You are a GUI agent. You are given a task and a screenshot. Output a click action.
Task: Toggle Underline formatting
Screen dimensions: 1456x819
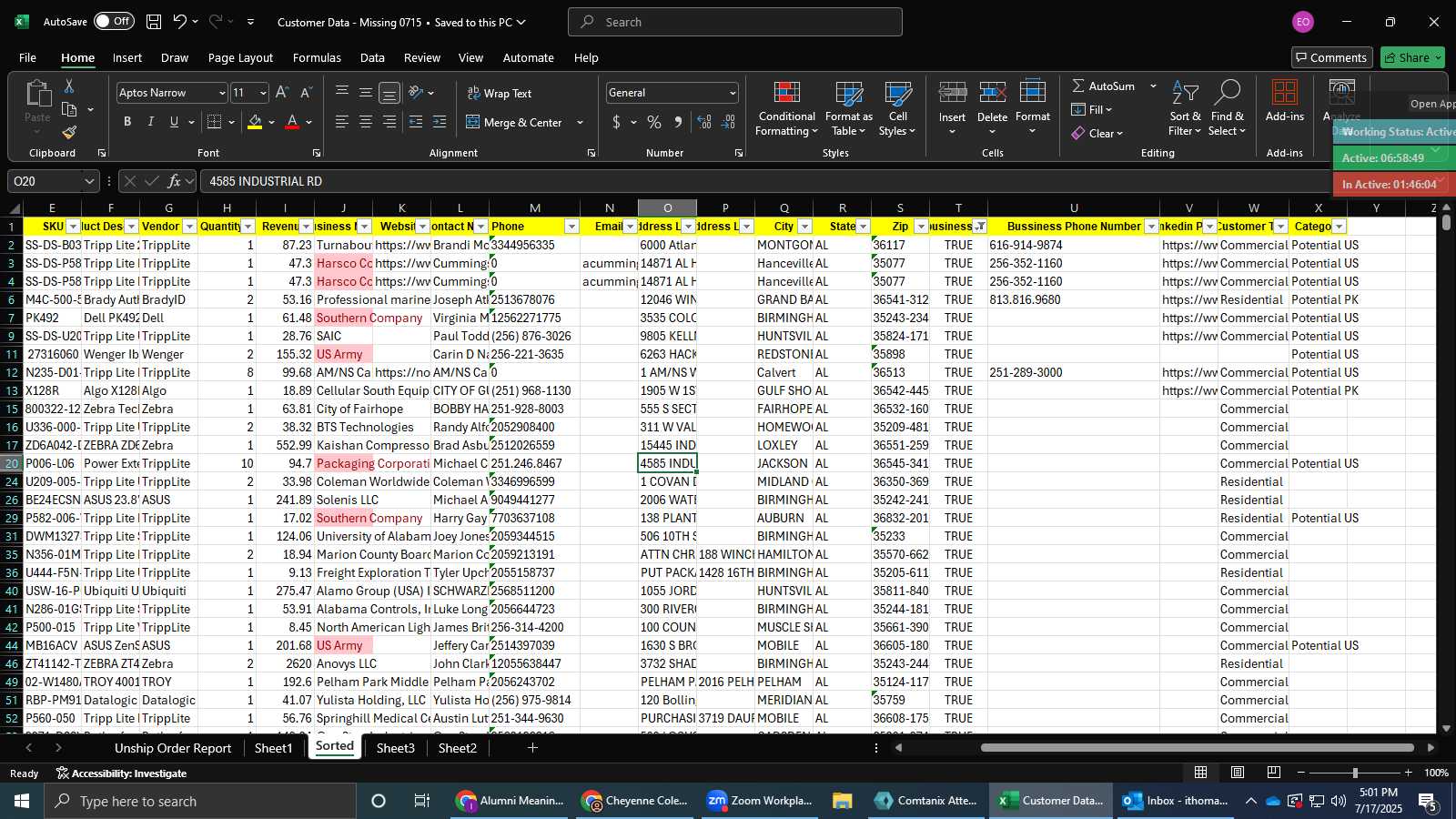(x=174, y=122)
